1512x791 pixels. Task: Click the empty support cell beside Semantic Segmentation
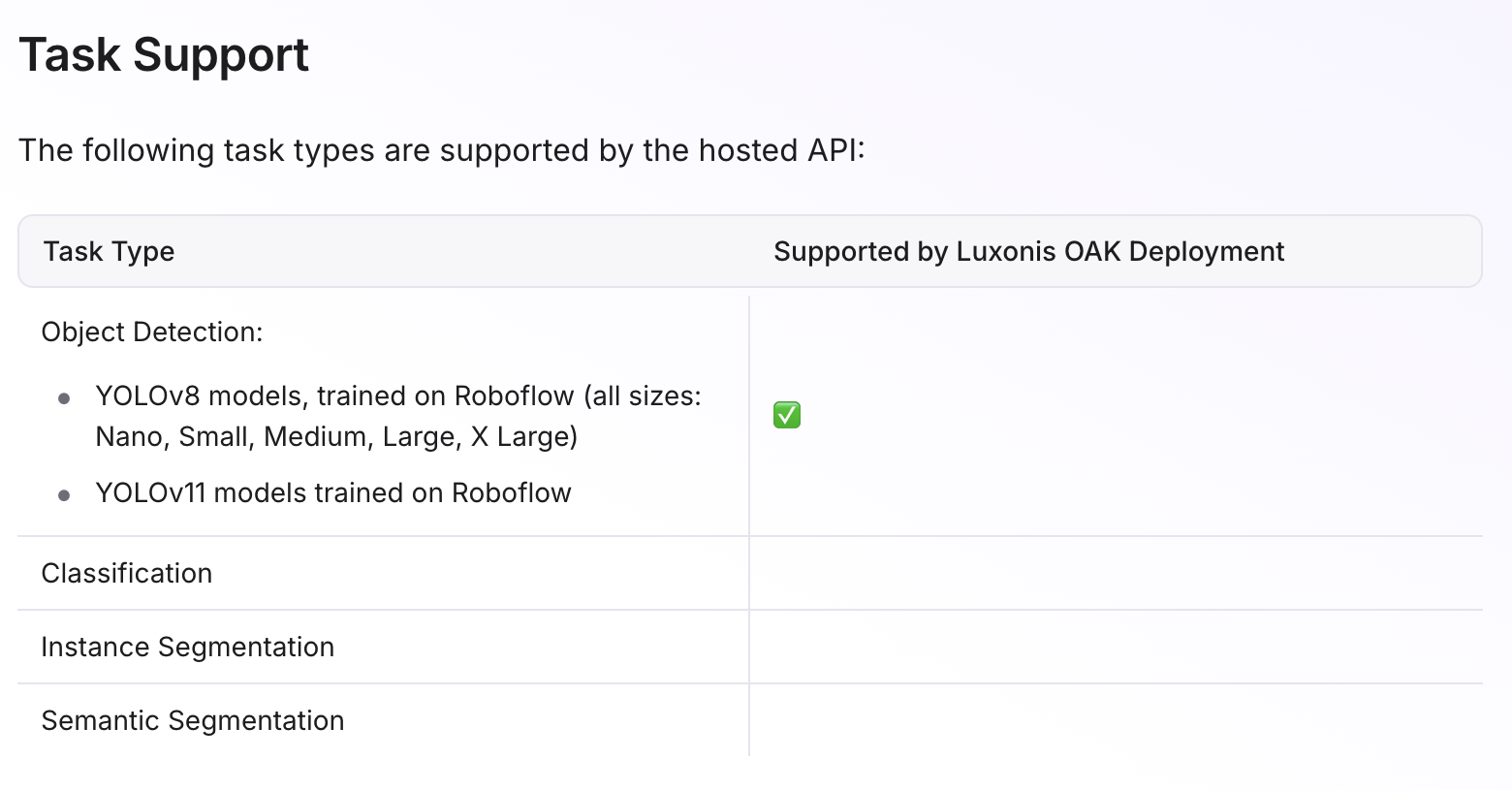pos(1116,720)
